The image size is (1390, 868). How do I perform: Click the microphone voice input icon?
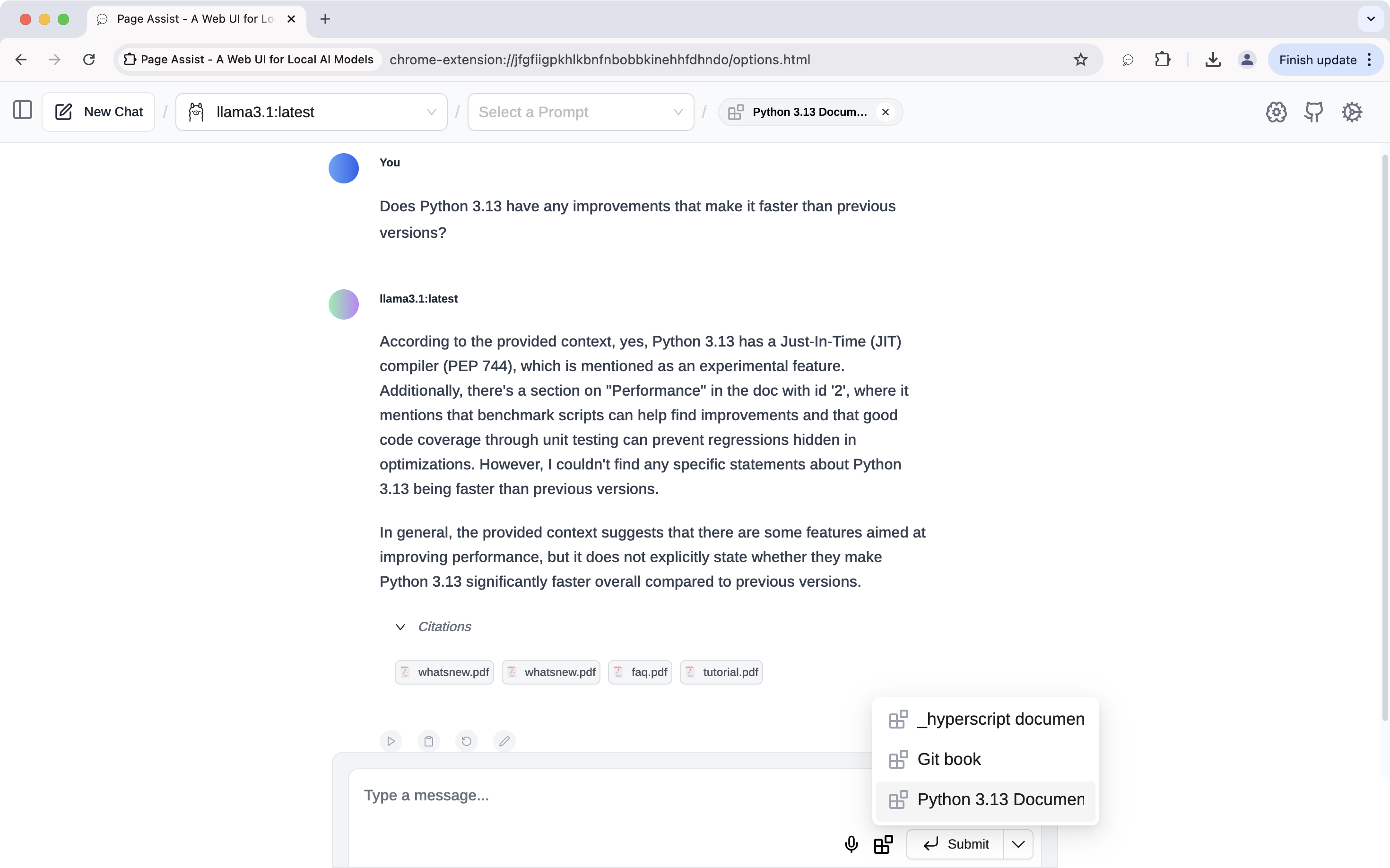click(851, 844)
